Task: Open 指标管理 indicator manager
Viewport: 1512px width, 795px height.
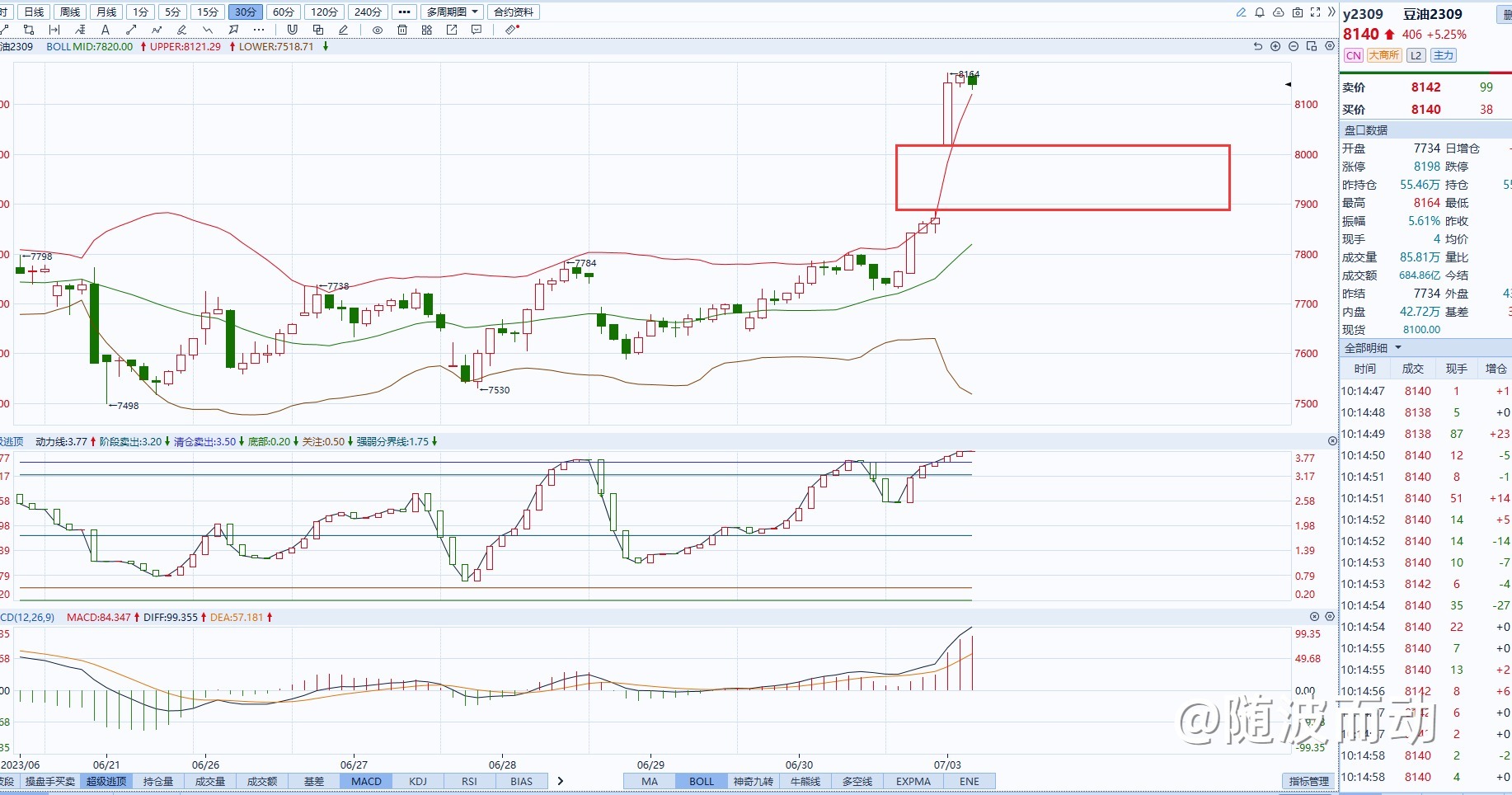Action: pos(1309,782)
